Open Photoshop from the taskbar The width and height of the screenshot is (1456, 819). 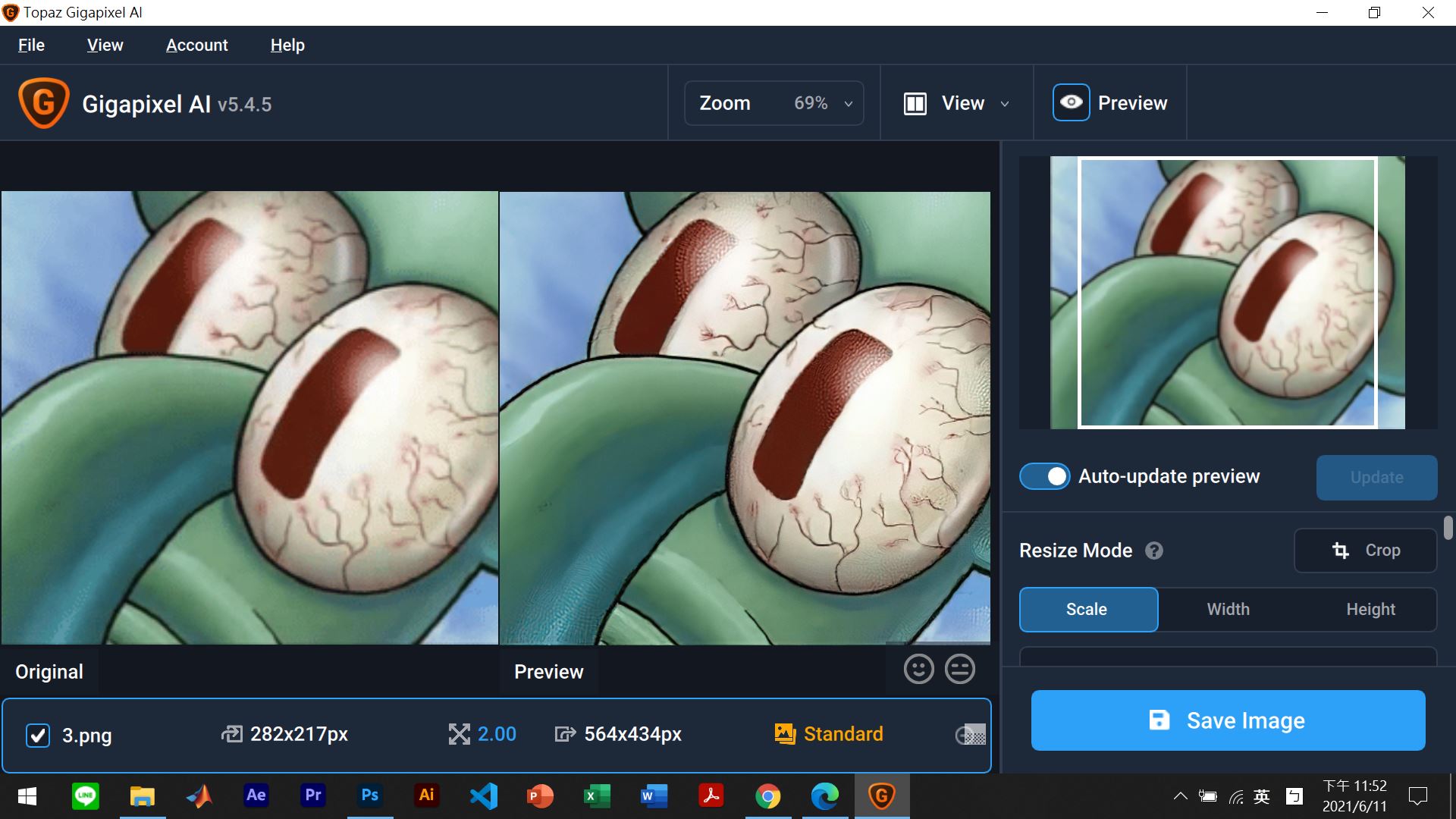(x=369, y=795)
